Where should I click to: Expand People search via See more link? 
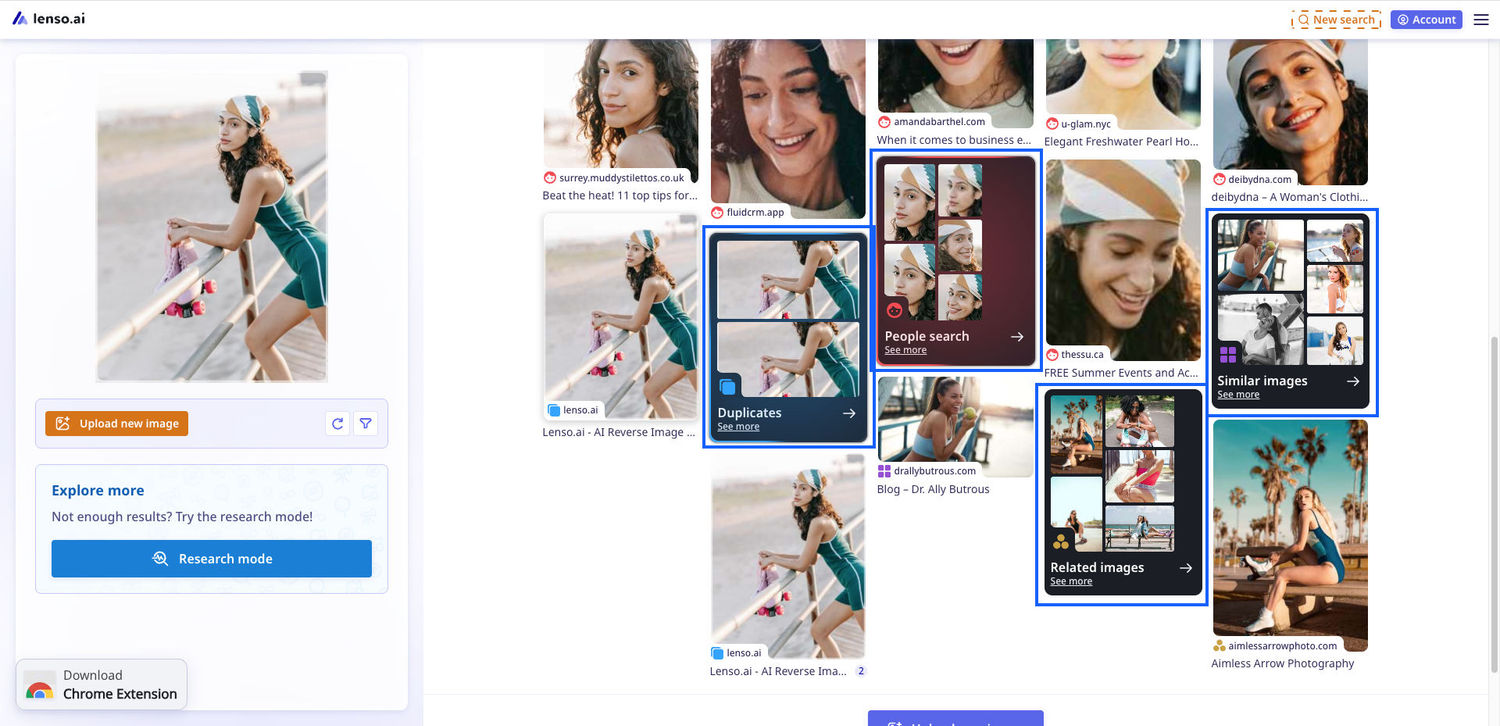[905, 351]
